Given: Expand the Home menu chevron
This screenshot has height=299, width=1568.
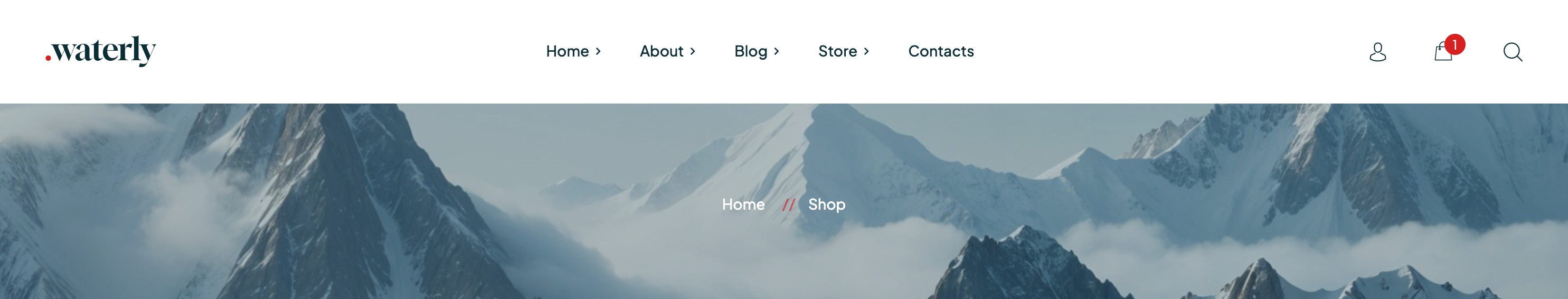Looking at the screenshot, I should point(598,52).
